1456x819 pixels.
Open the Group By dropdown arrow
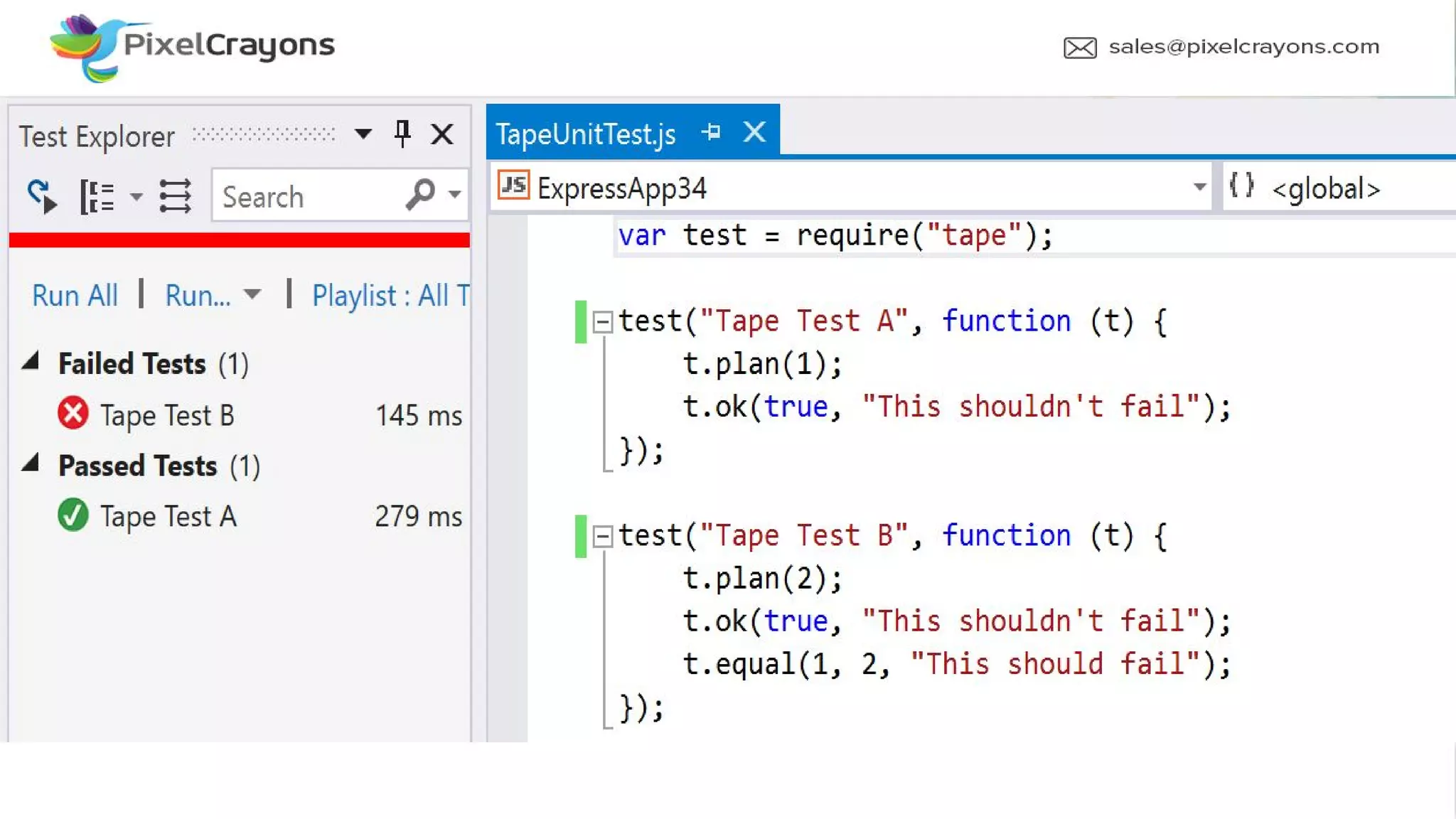click(x=136, y=196)
